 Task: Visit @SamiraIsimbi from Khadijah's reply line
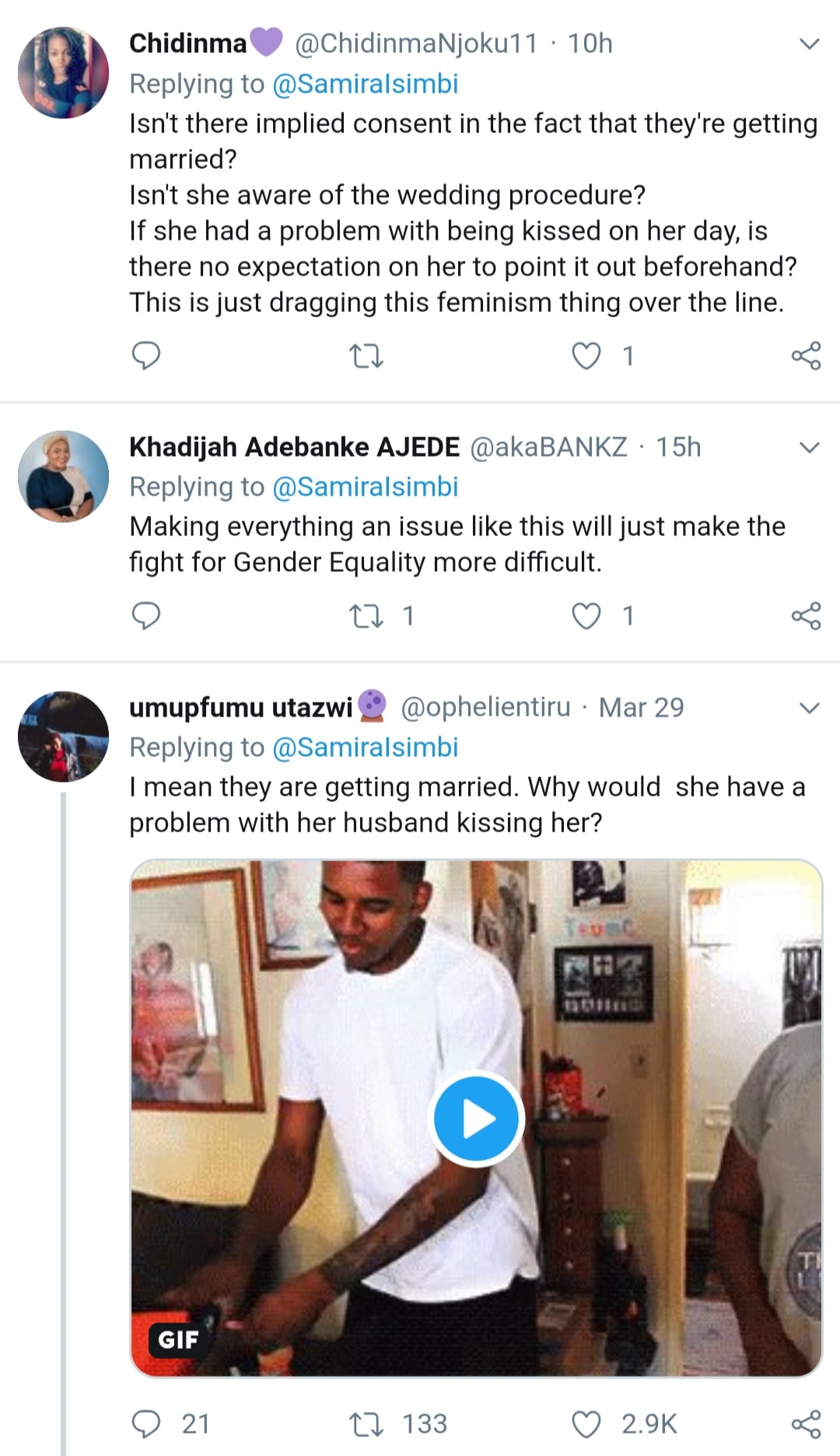[365, 487]
